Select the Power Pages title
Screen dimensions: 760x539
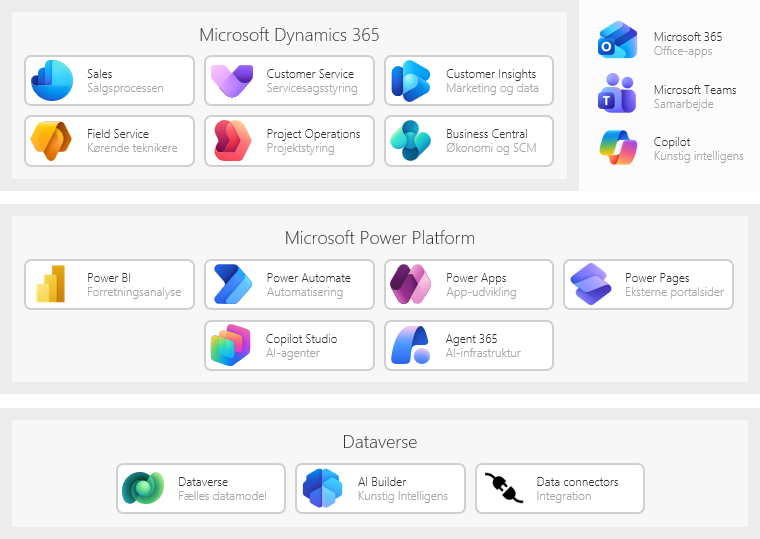(x=657, y=278)
